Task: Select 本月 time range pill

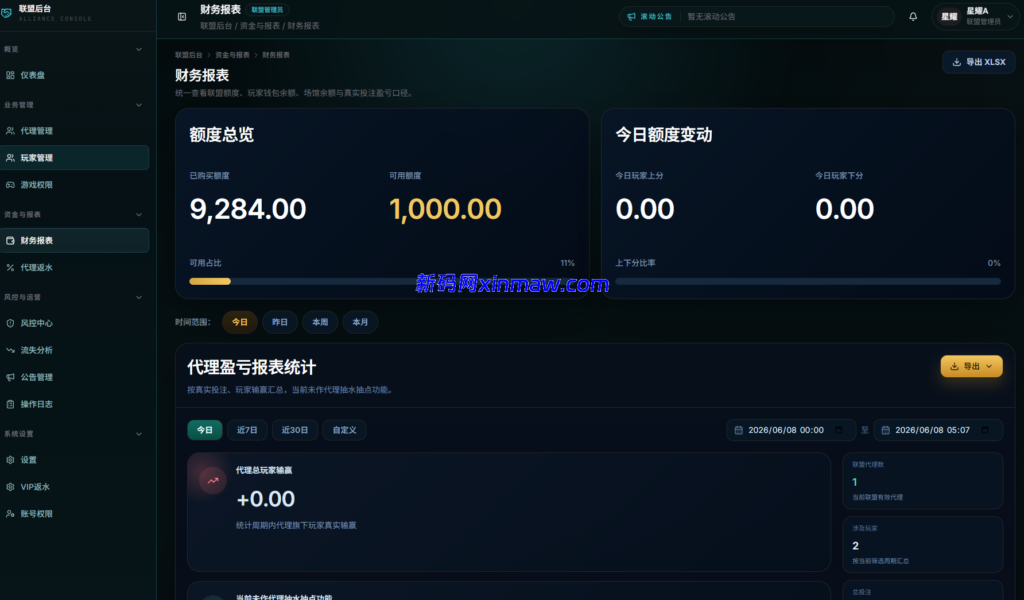Action: (x=360, y=322)
